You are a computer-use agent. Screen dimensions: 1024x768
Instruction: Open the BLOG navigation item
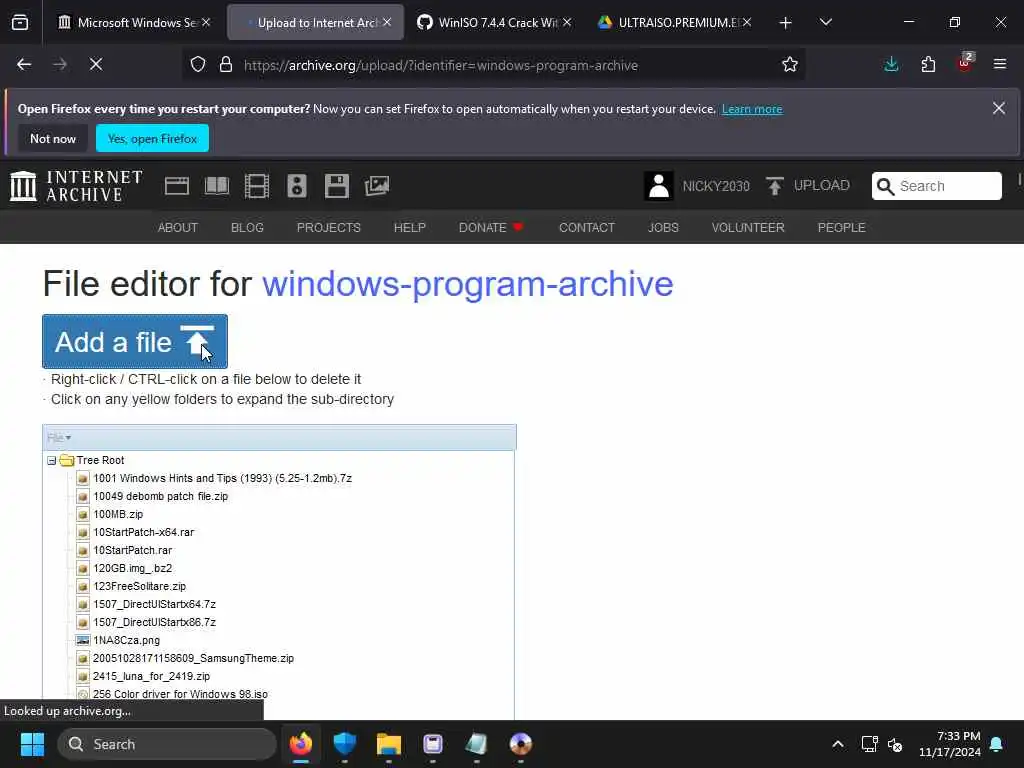pos(247,227)
